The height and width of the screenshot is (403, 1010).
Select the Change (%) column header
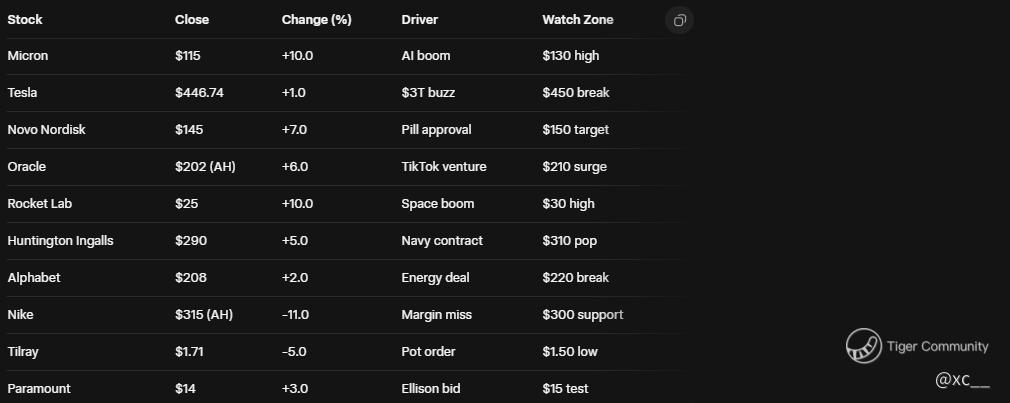316,20
